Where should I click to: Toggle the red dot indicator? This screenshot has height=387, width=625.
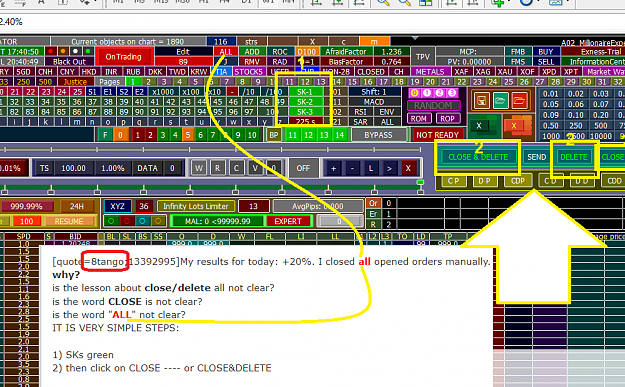point(50,51)
